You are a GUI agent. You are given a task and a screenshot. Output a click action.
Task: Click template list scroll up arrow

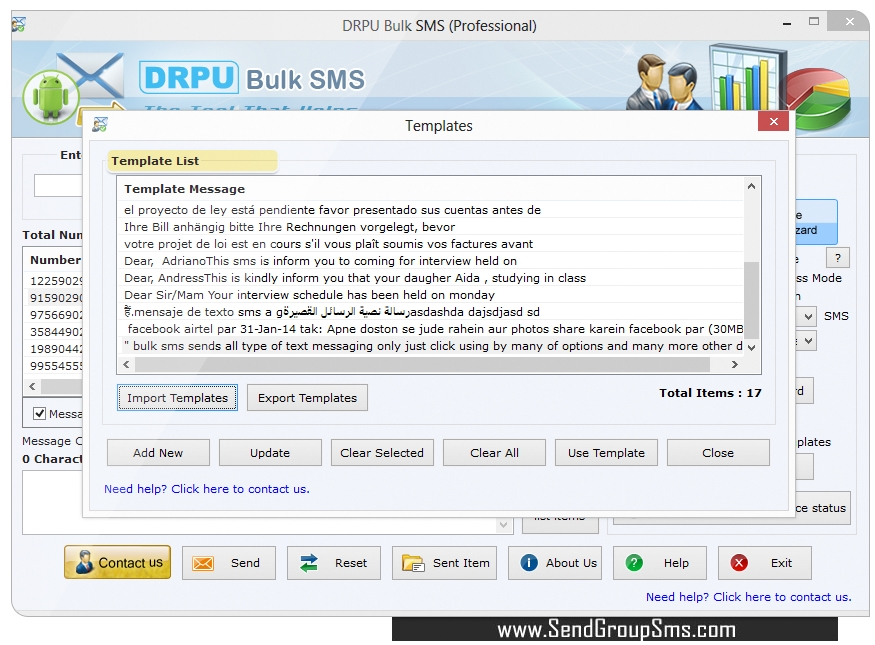point(751,186)
